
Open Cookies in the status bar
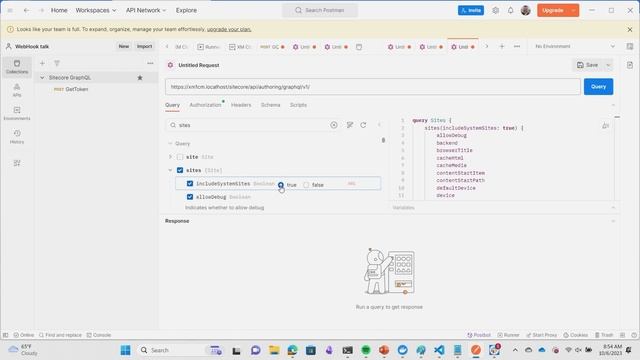[576, 335]
